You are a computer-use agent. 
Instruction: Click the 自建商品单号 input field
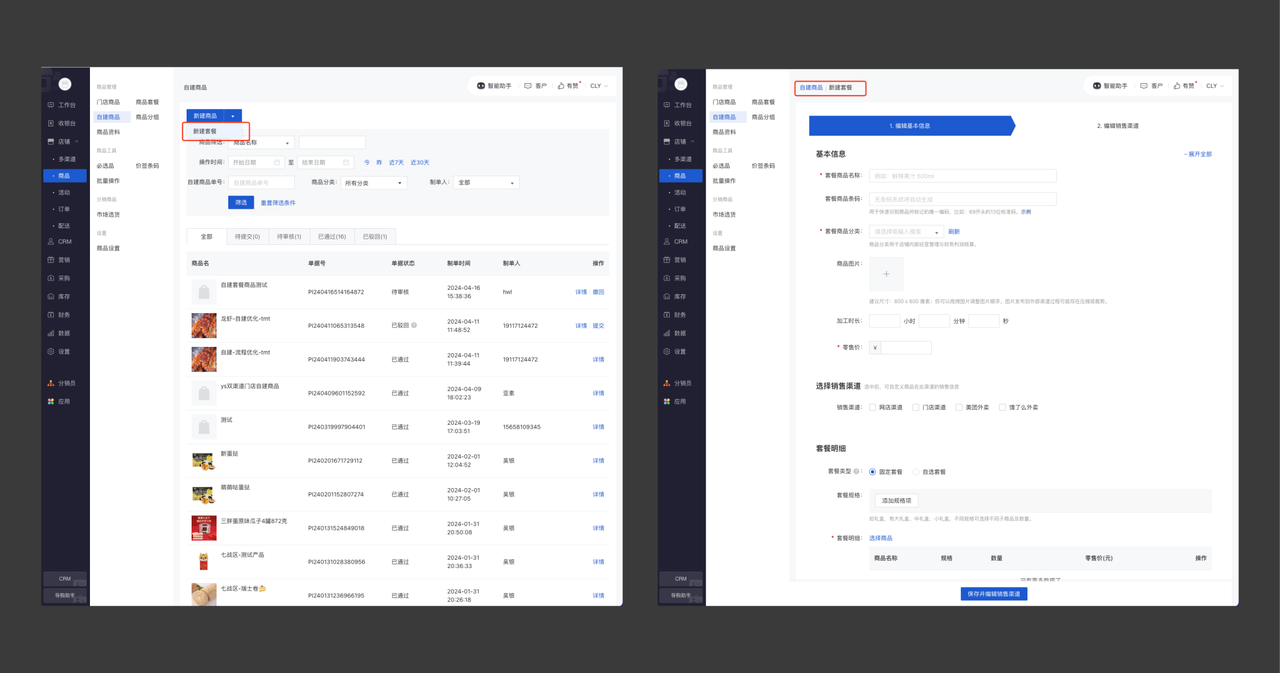point(261,183)
